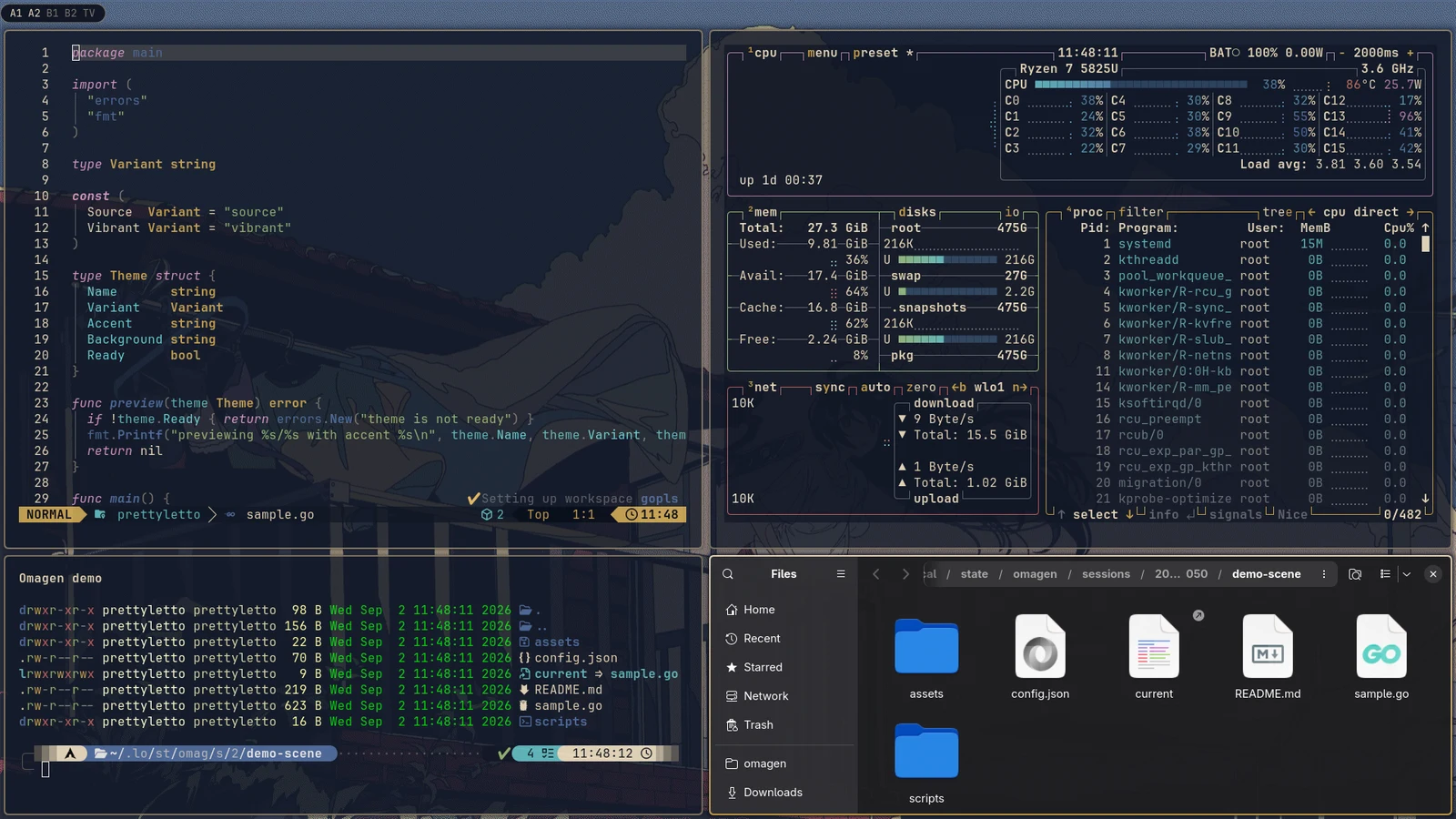The width and height of the screenshot is (1456, 819).
Task: Open the sample.go file icon
Action: pos(1381,646)
